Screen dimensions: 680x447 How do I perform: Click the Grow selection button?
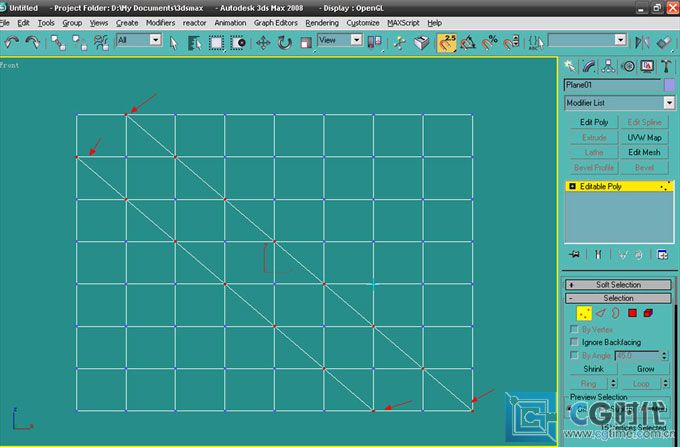coord(644,369)
